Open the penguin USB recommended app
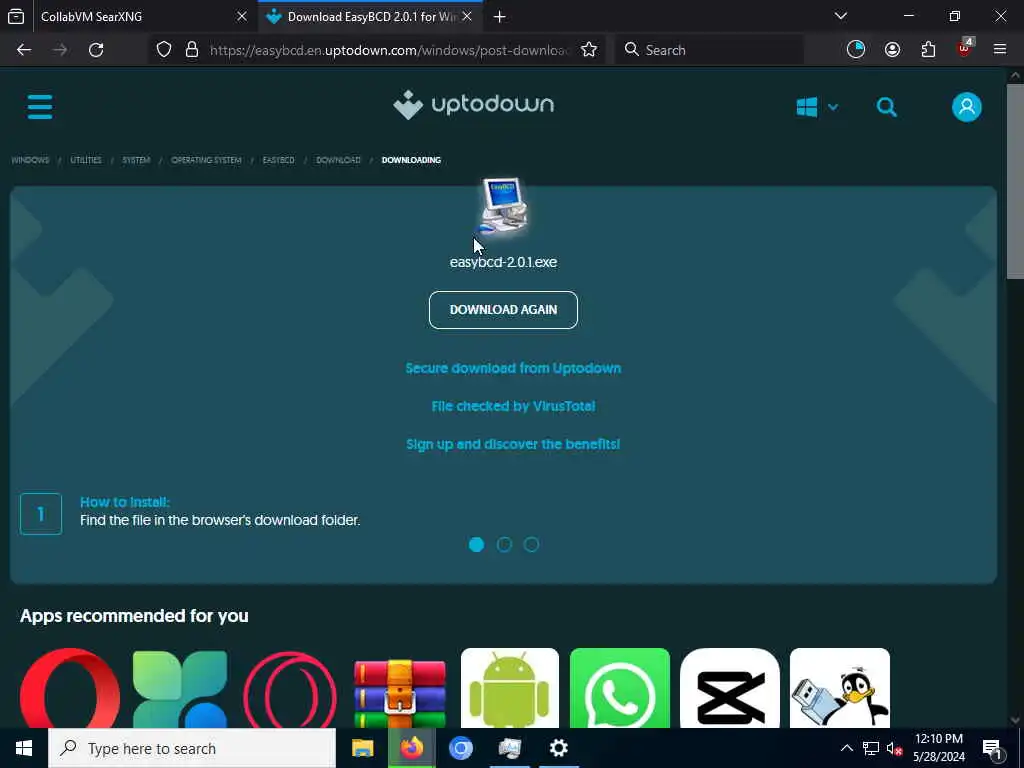 pos(840,688)
